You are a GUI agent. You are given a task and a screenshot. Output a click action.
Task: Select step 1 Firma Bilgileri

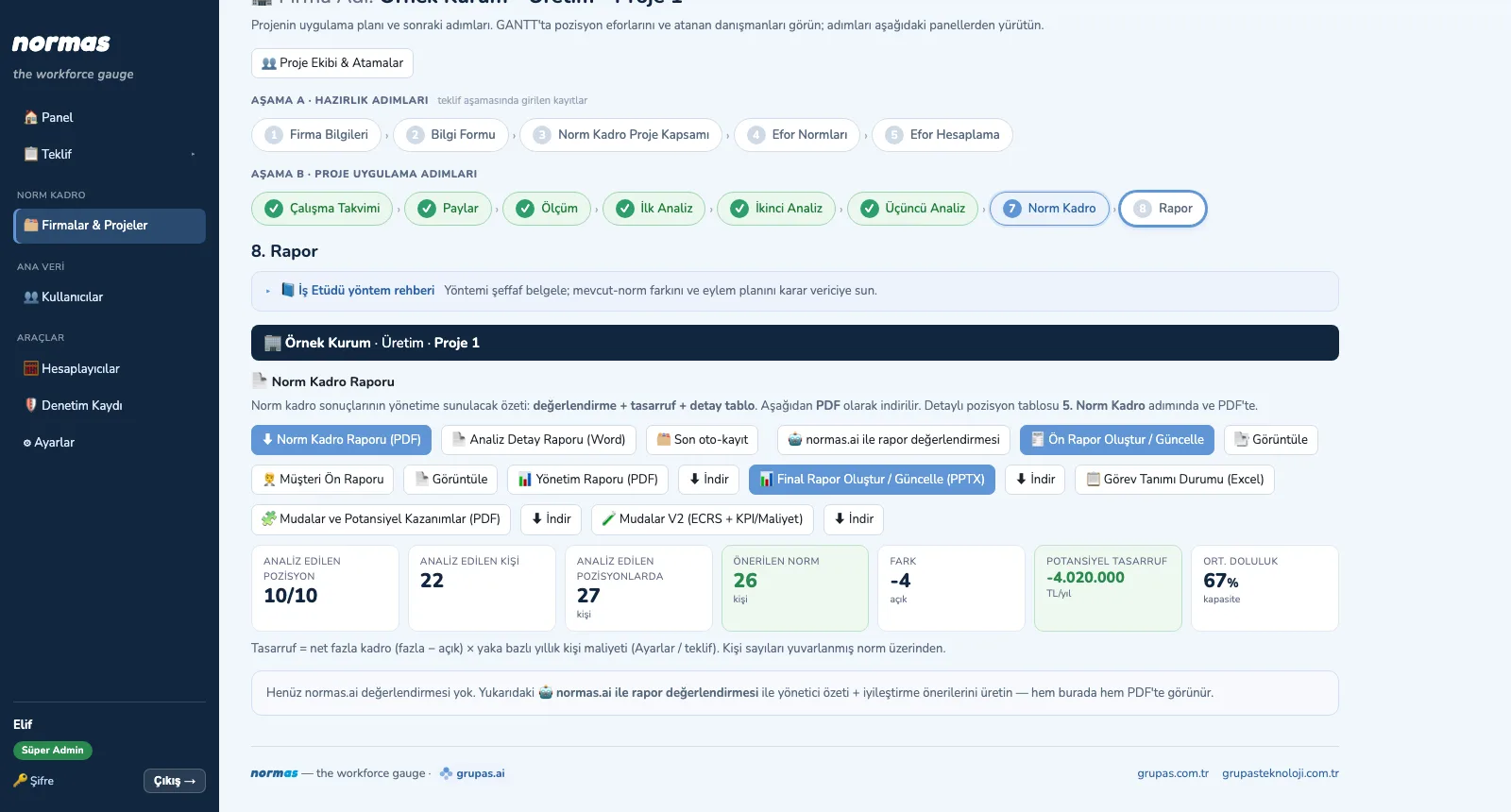click(x=316, y=135)
